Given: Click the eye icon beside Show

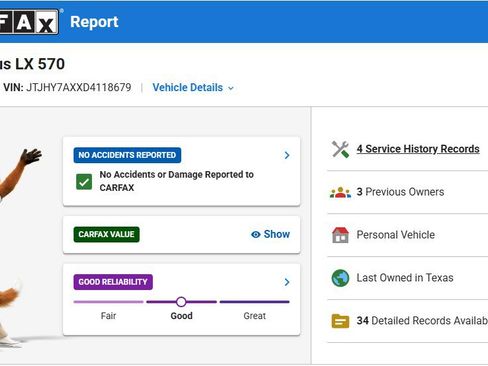Looking at the screenshot, I should (x=256, y=235).
